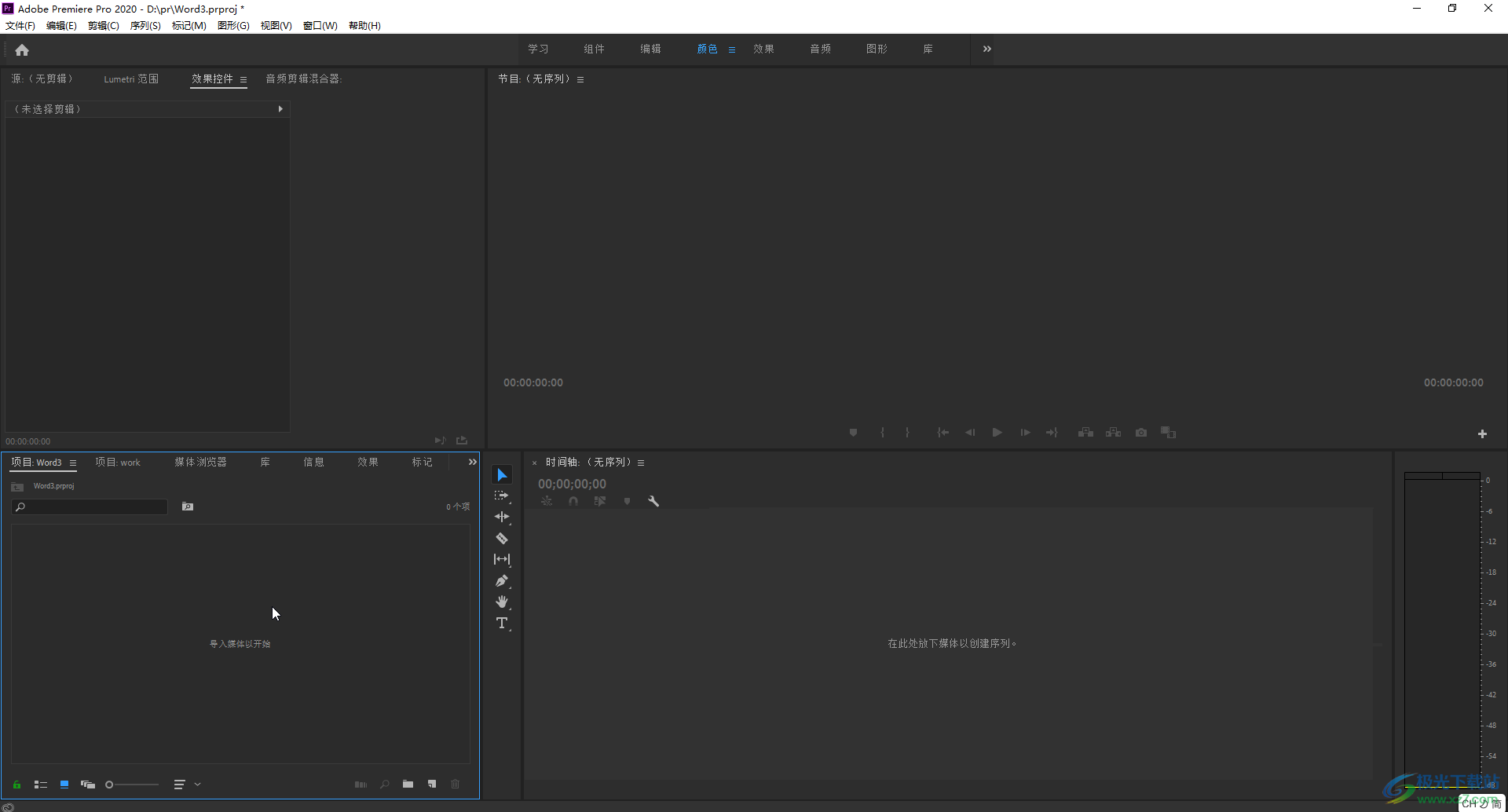
Task: Open the Sequence menu
Action: tap(145, 26)
